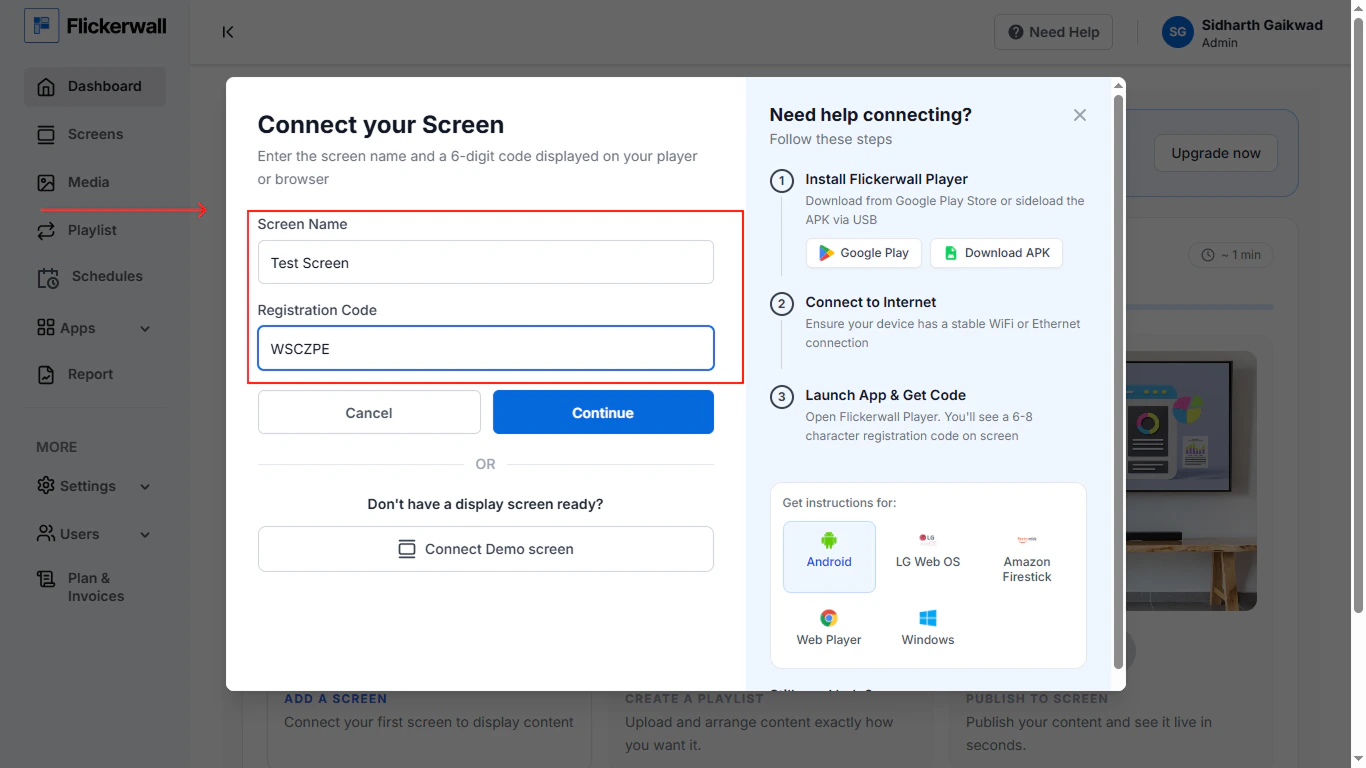Image resolution: width=1366 pixels, height=768 pixels.
Task: Click the Plan & Invoices receipt icon
Action: (x=46, y=579)
